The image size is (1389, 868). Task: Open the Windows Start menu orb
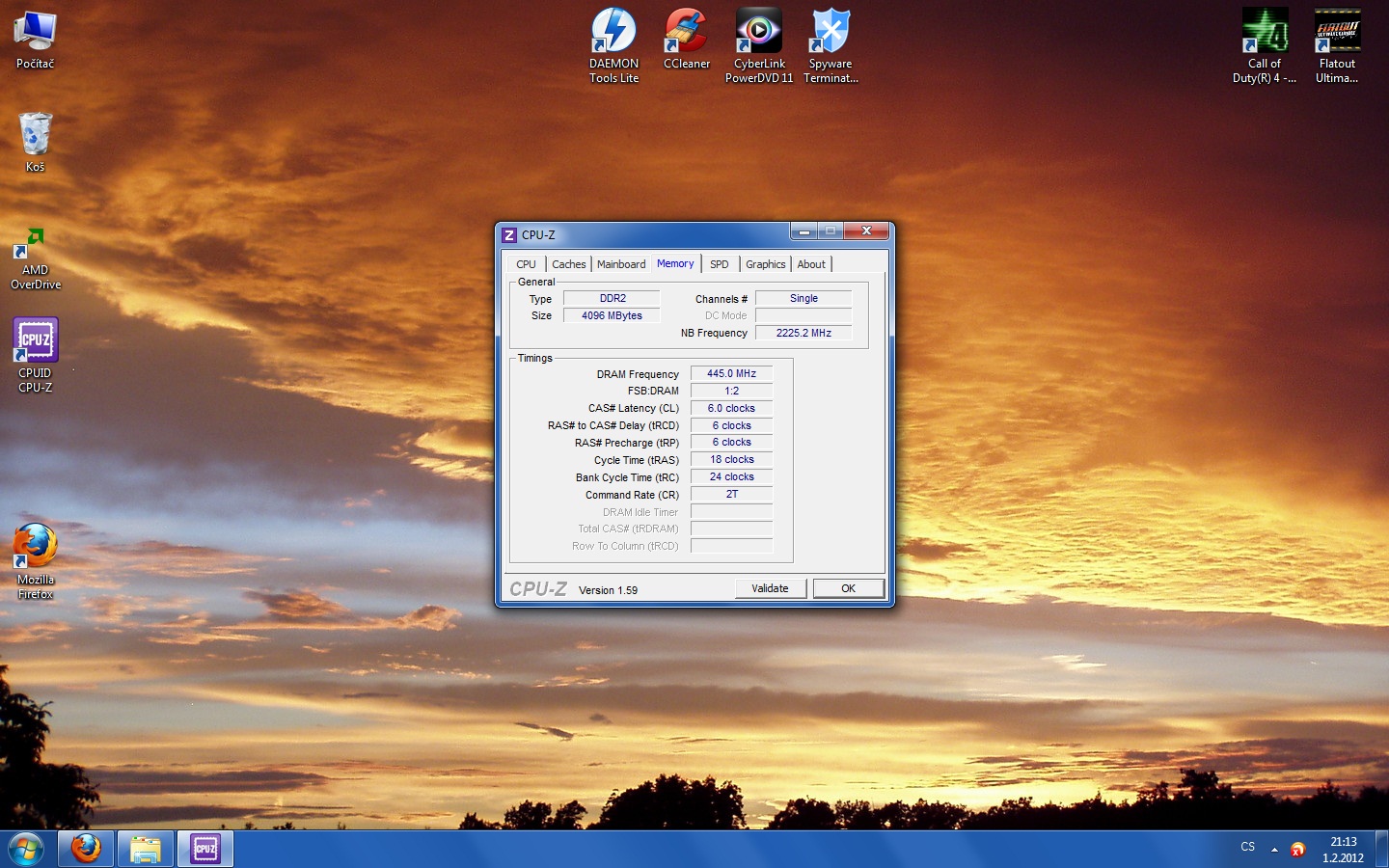26,849
